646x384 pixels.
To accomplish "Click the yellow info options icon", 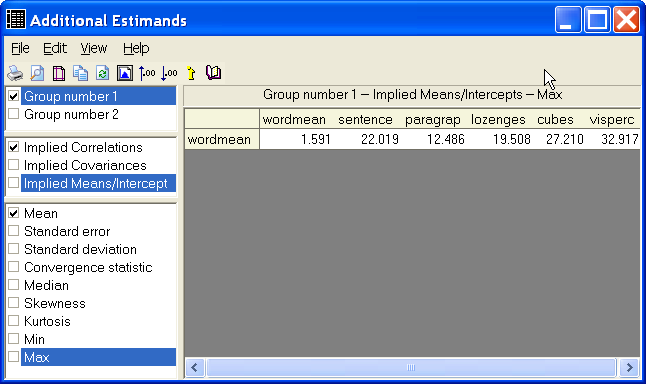I will tap(191, 73).
